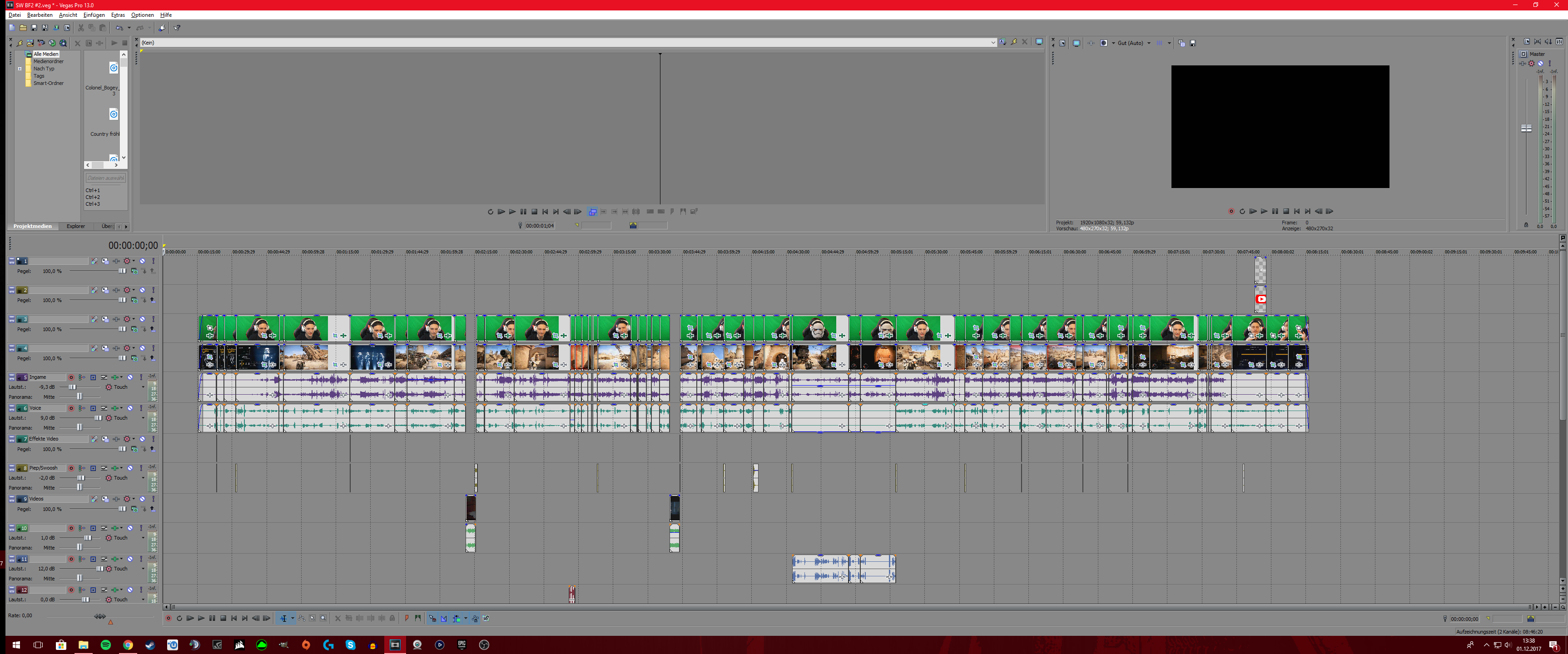
Task: Select the Medienordner tree item
Action: pyautogui.click(x=48, y=61)
